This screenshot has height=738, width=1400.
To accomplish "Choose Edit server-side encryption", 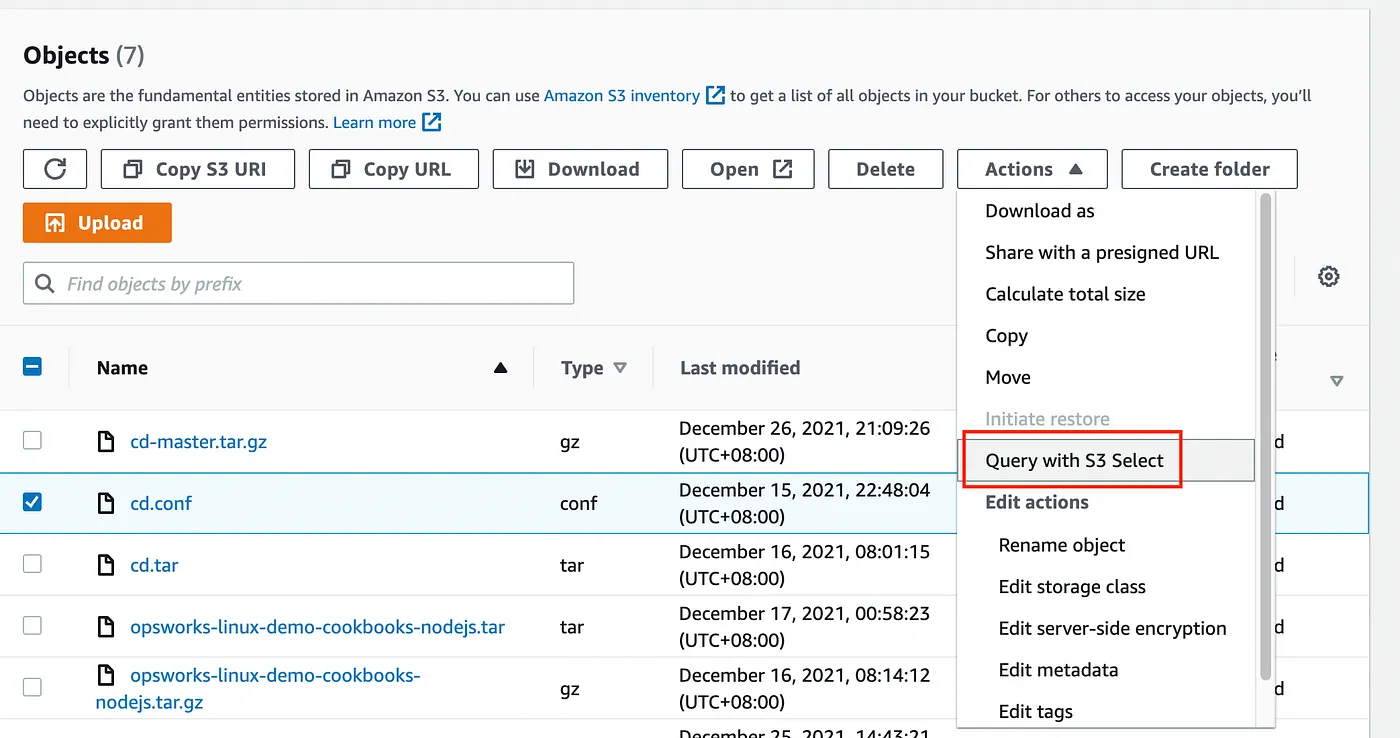I will tap(1112, 628).
